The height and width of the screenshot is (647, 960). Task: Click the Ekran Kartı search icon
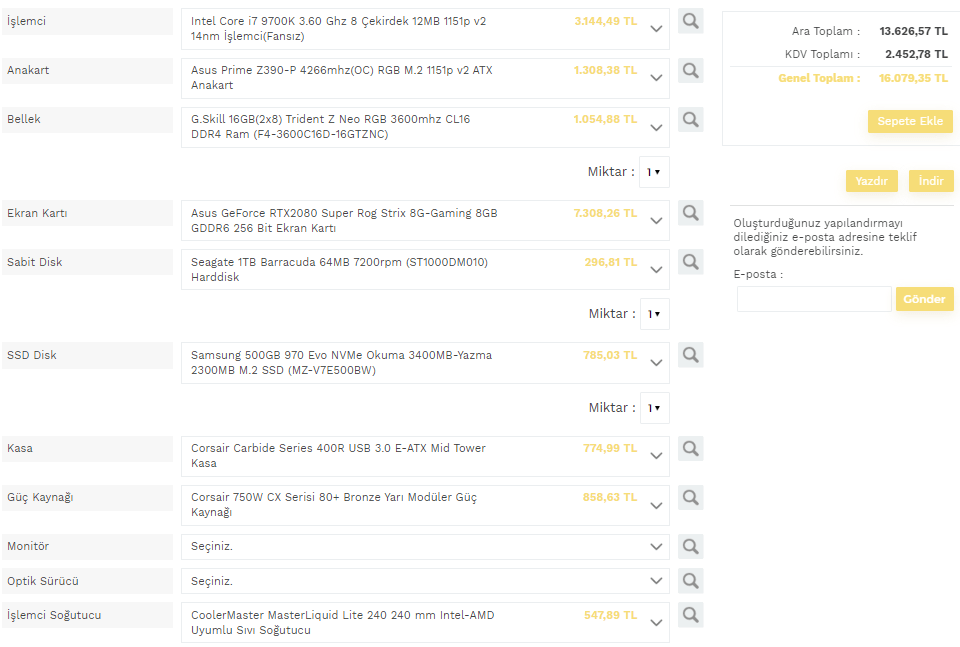[690, 212]
